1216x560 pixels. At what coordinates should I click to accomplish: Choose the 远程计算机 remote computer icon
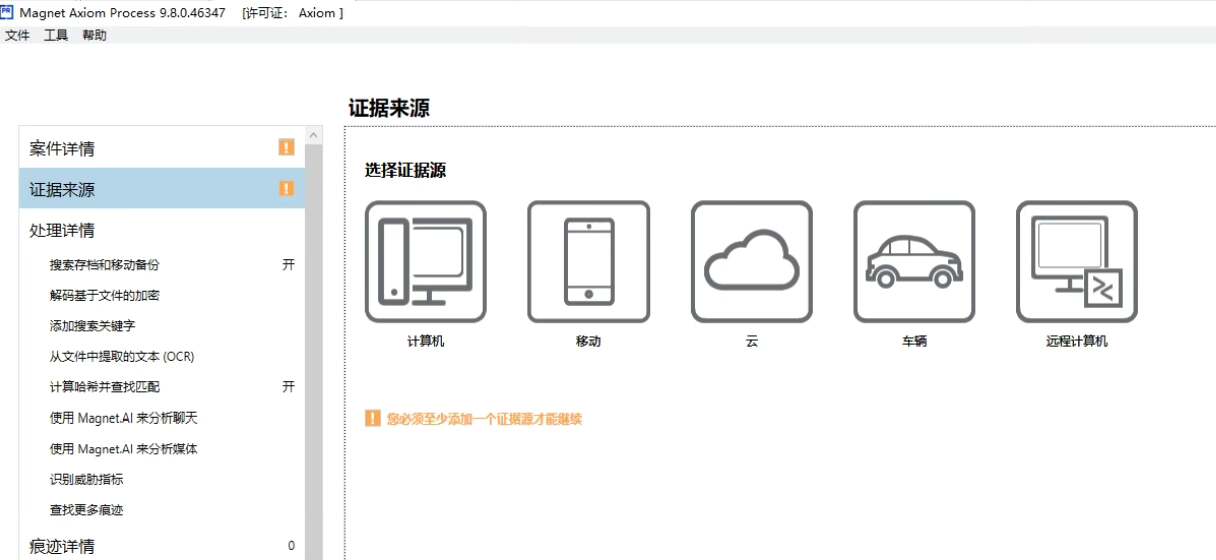pyautogui.click(x=1077, y=262)
